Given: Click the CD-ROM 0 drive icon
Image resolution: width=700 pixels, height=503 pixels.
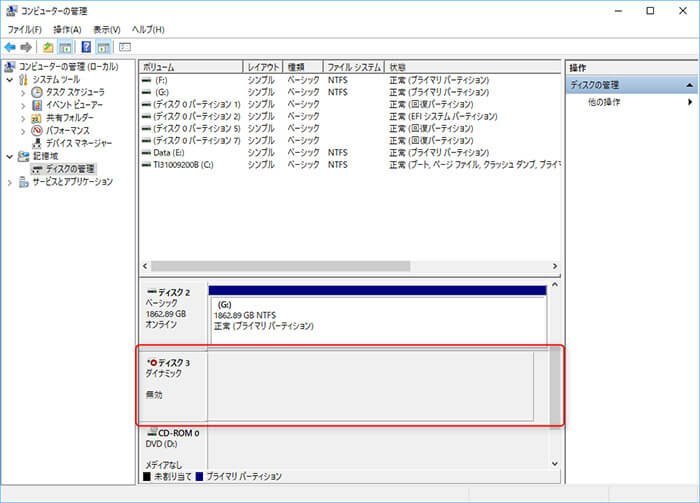Looking at the screenshot, I should click(x=152, y=432).
